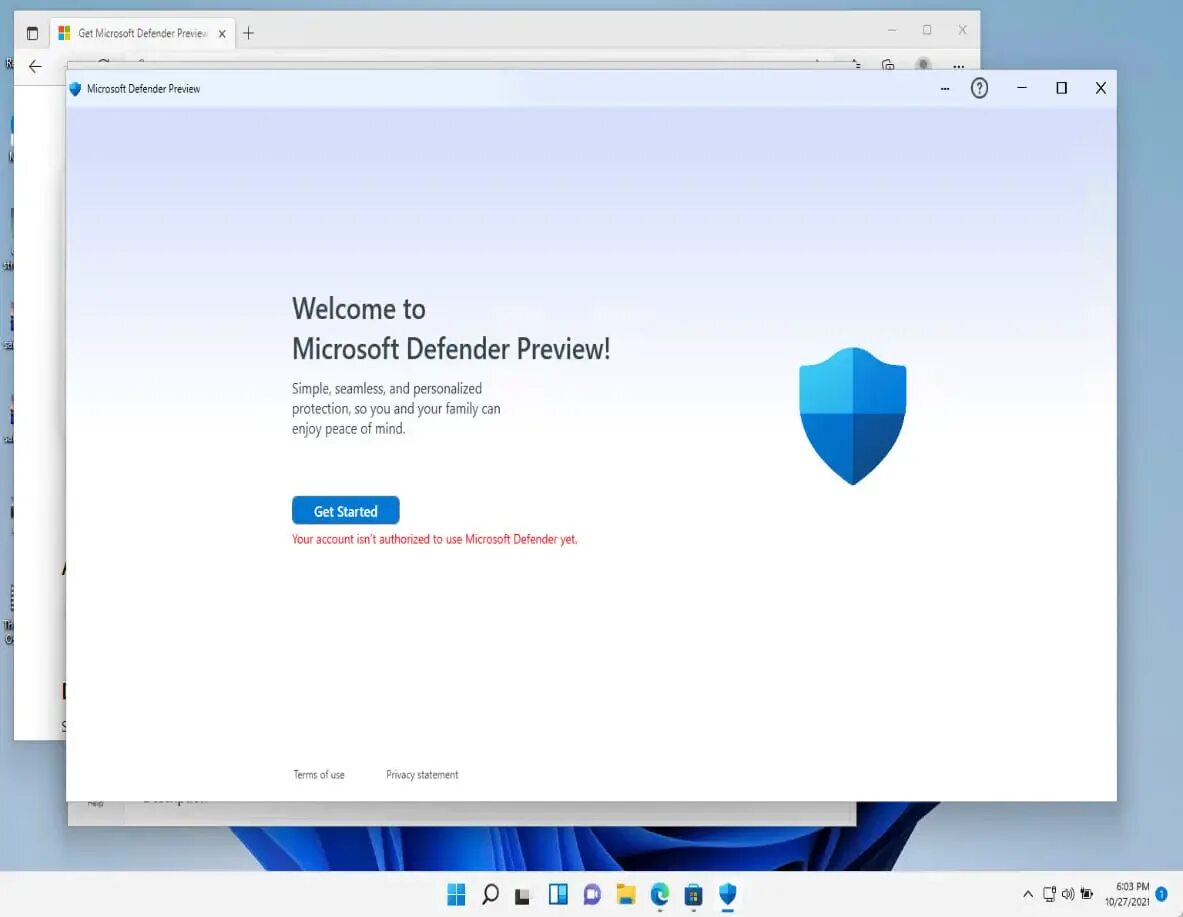Open Microsoft Edge from the taskbar
The image size is (1183, 917).
pos(659,894)
